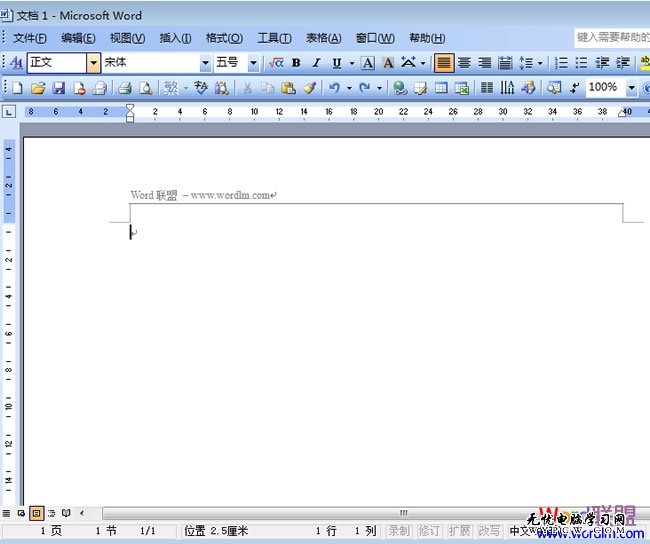Right-align the paragraph
Image resolution: width=650 pixels, height=544 pixels.
point(485,63)
